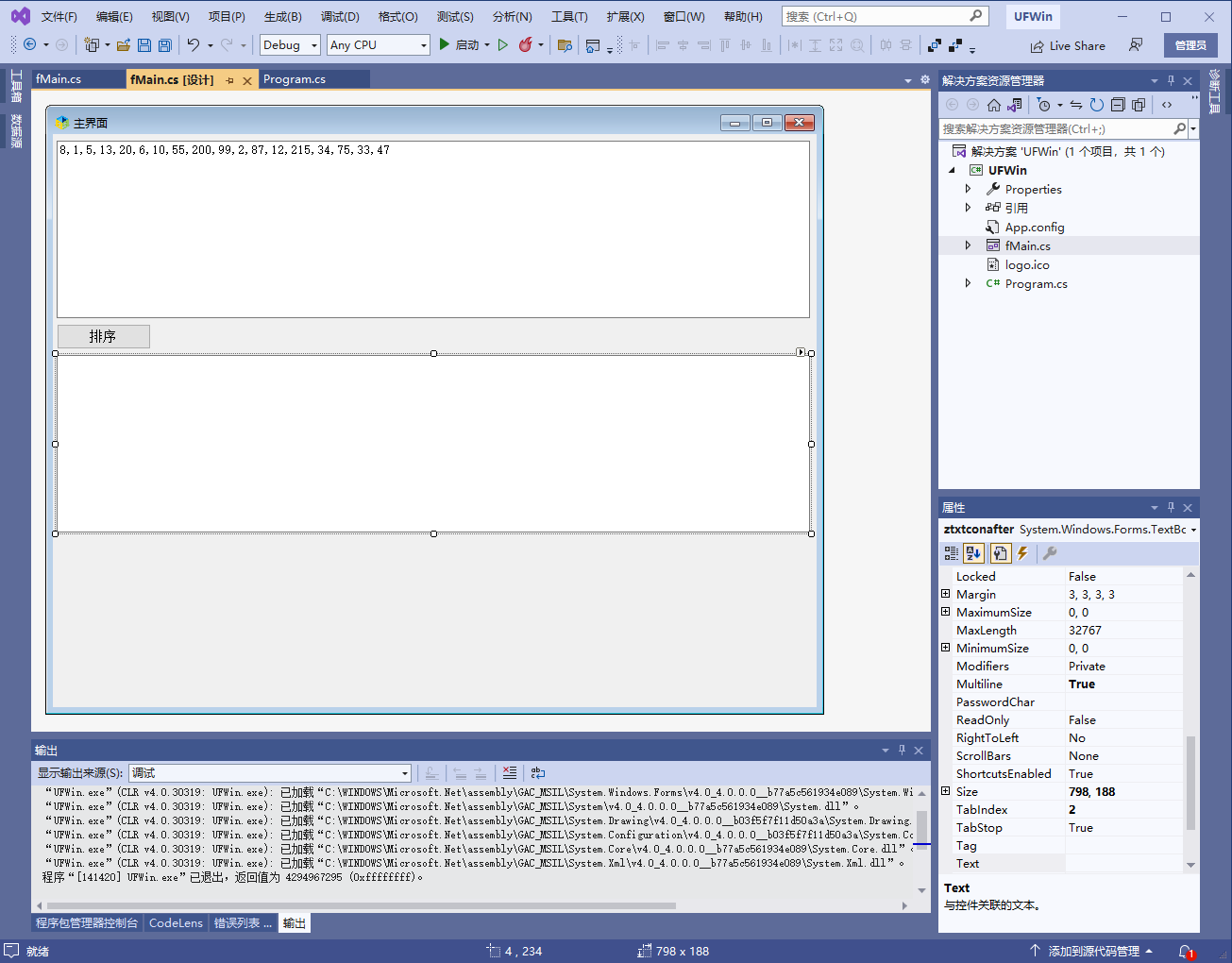Toggle alphabetical sorting in Properties panel

974,553
